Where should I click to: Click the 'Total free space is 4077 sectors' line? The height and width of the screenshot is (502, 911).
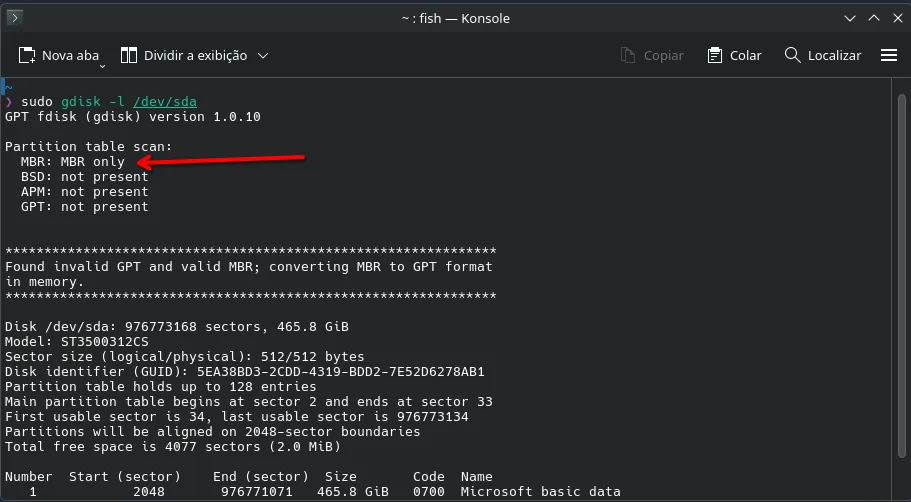173,447
